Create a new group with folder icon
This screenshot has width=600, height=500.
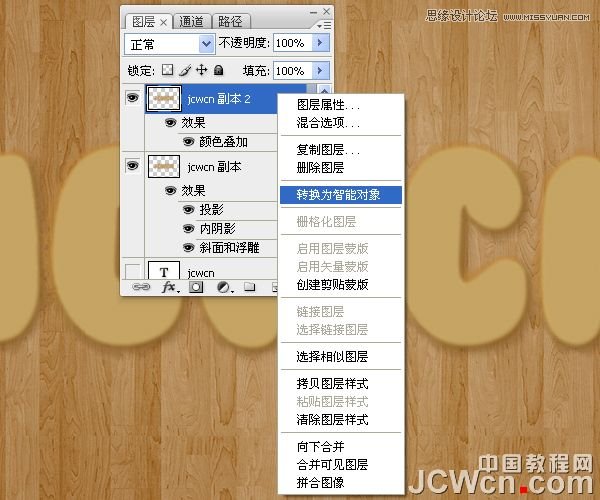[x=249, y=287]
